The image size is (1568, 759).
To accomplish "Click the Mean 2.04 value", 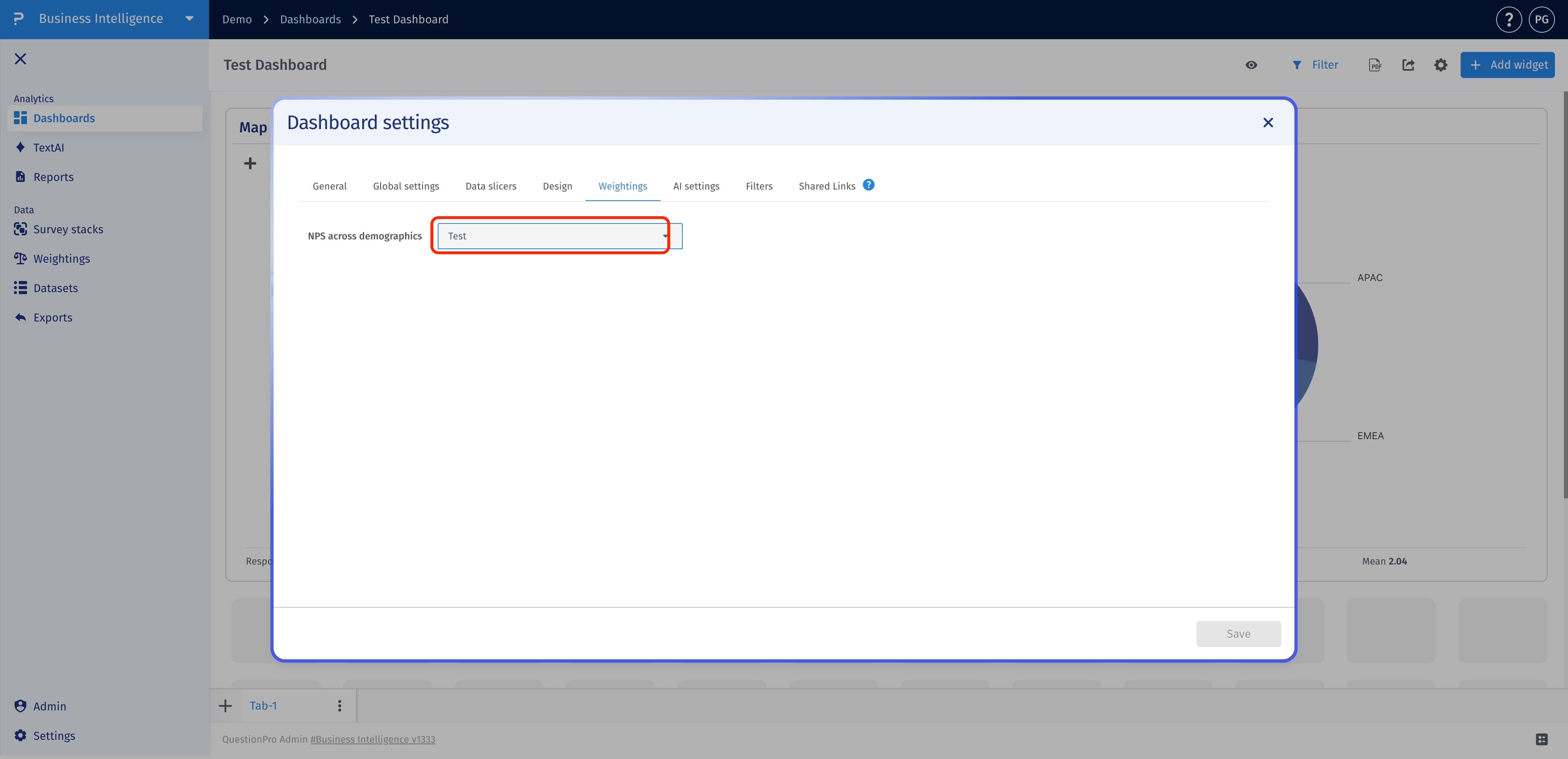I will [x=1384, y=561].
